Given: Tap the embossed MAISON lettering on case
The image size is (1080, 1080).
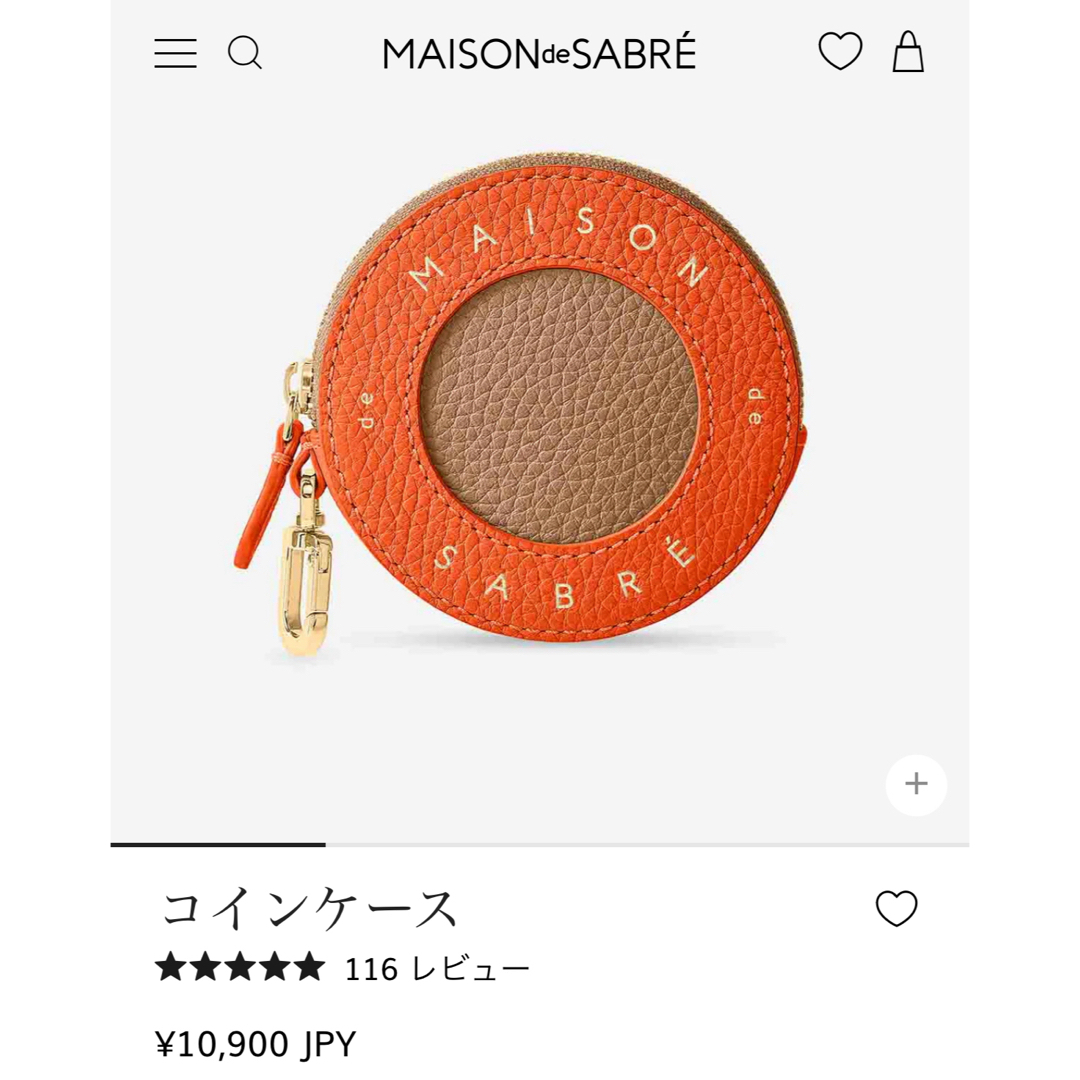Looking at the screenshot, I should (x=559, y=247).
